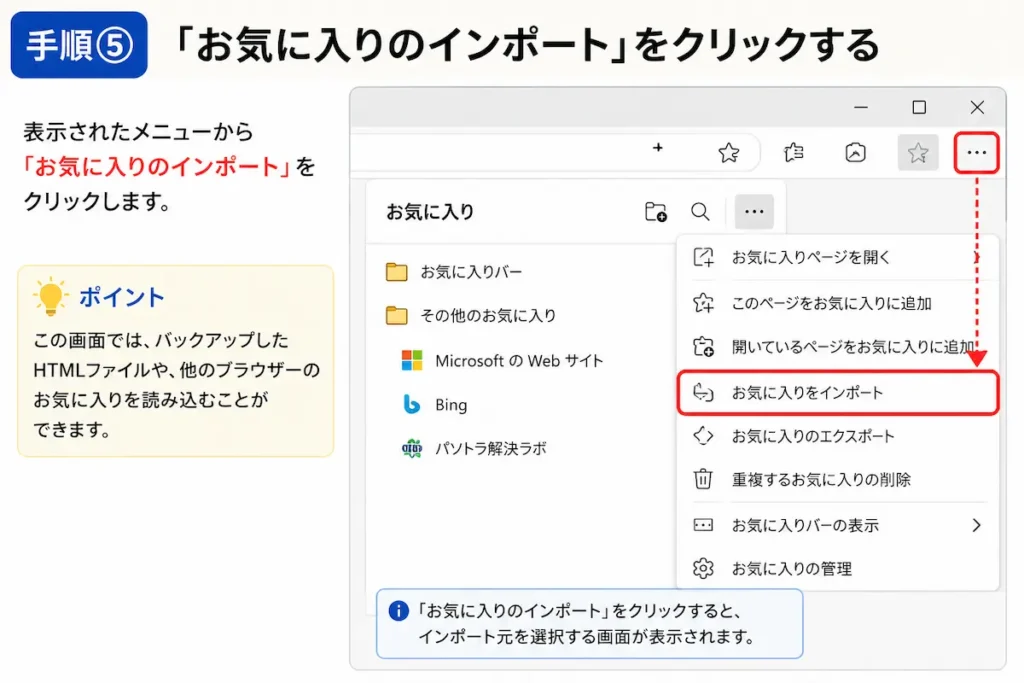Open more options in Favorites panel
This screenshot has width=1024, height=683.
click(754, 212)
